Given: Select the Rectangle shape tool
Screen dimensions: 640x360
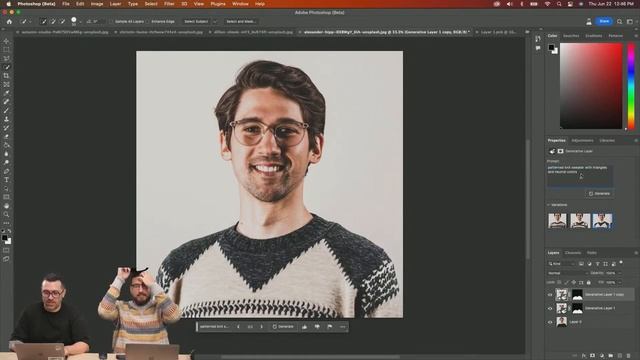Looking at the screenshot, I should coord(6,197).
